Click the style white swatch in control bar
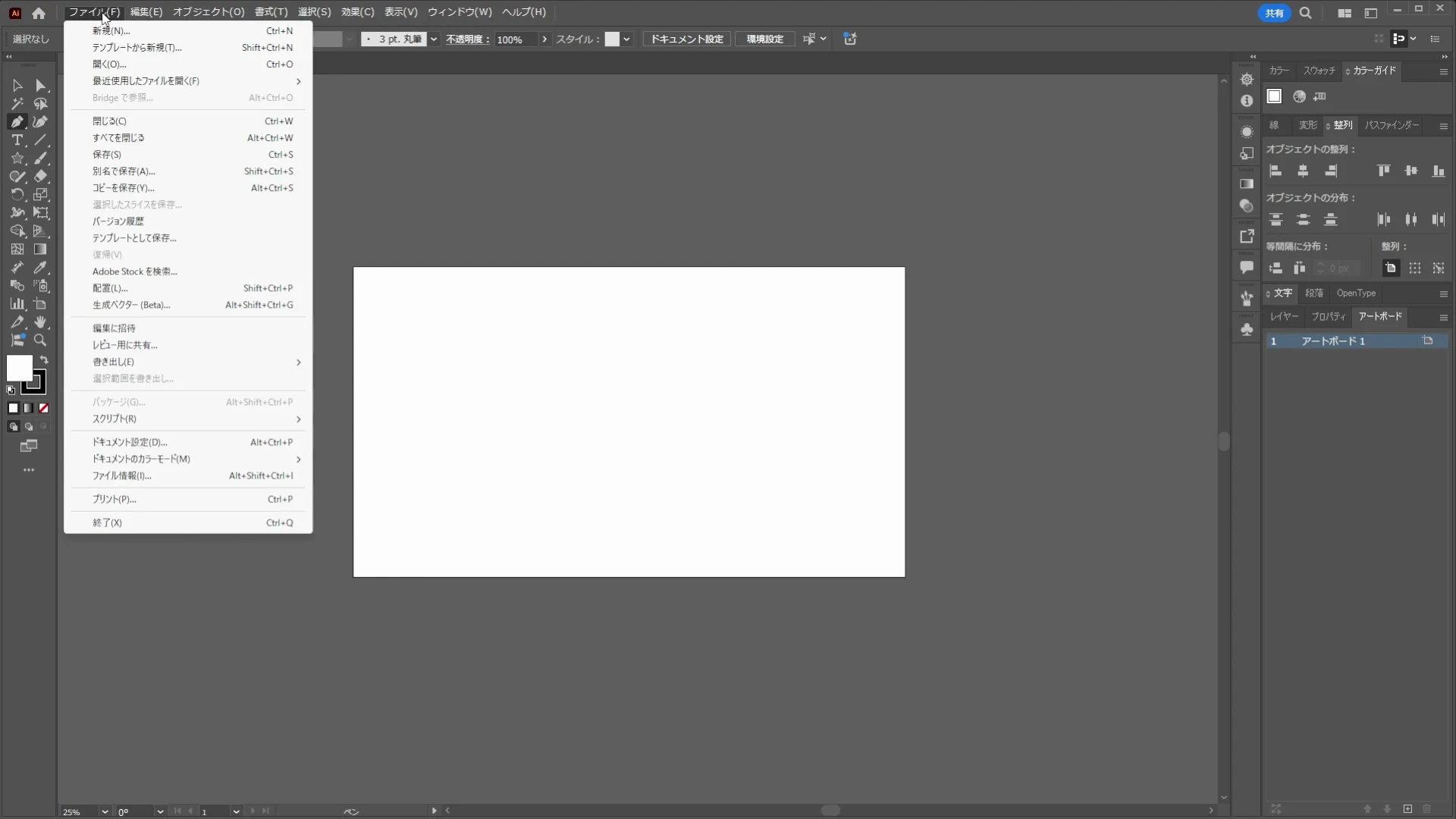 click(612, 39)
